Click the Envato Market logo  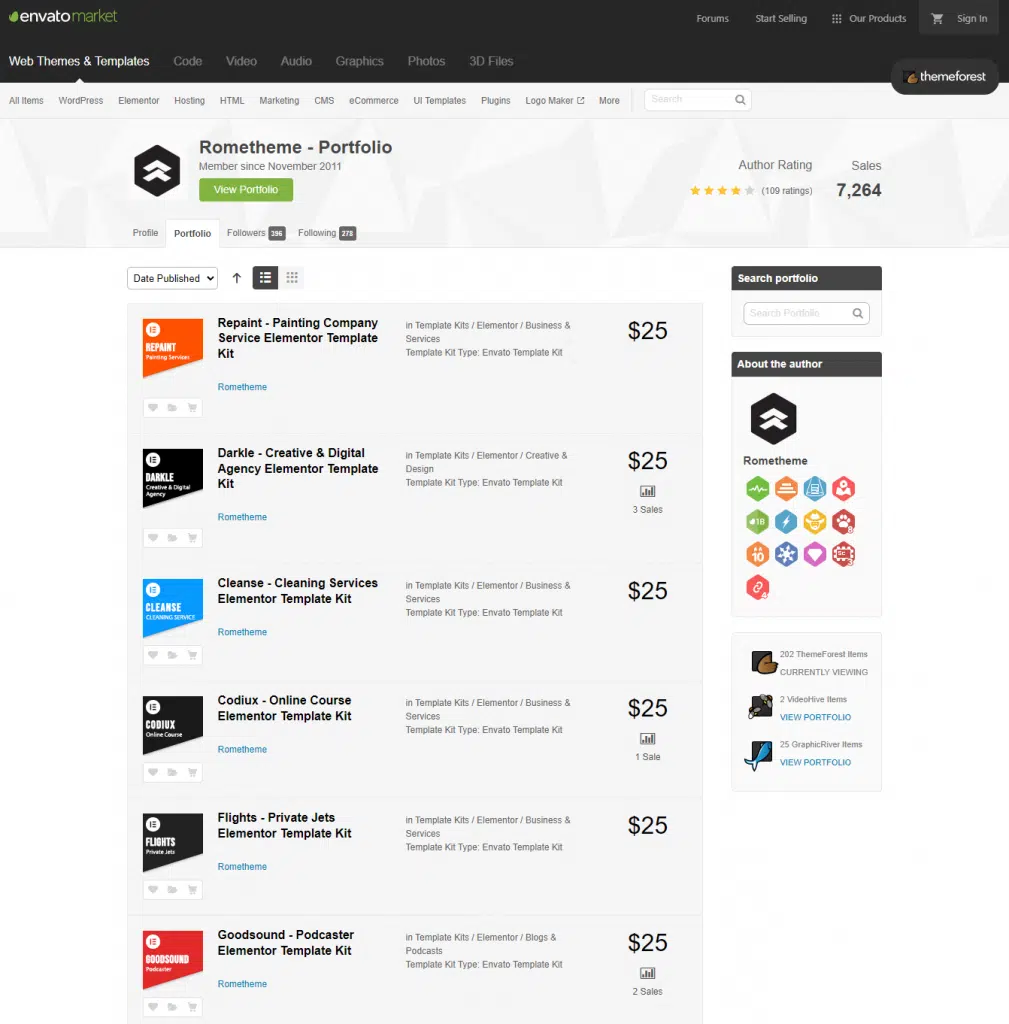(x=63, y=16)
